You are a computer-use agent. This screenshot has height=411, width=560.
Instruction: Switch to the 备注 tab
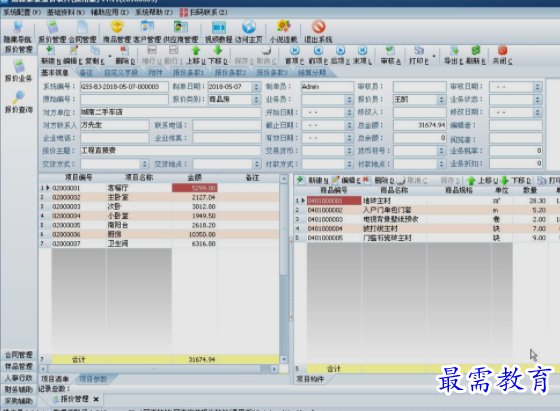tap(86, 73)
